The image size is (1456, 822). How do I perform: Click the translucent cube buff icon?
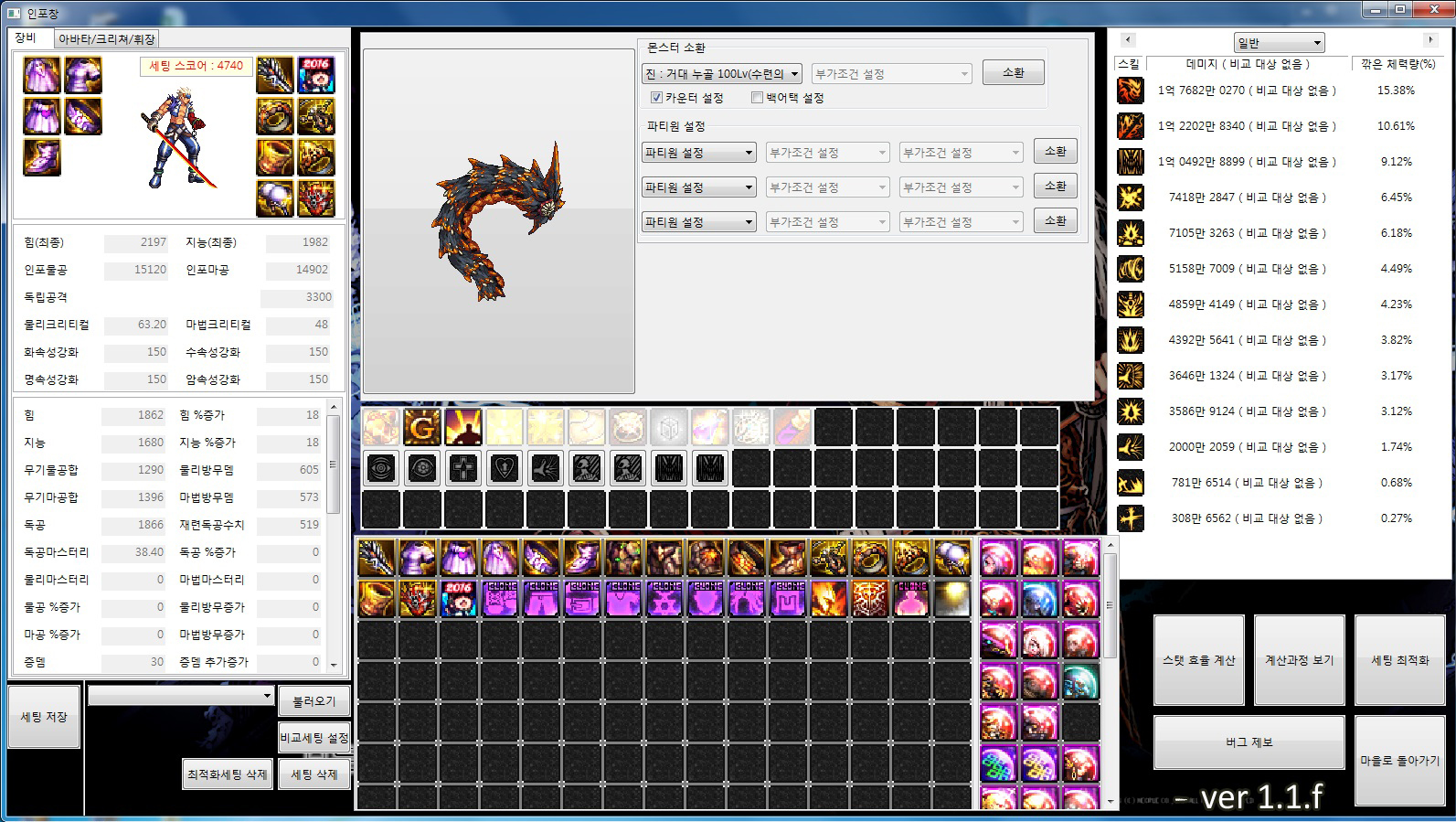(x=668, y=427)
